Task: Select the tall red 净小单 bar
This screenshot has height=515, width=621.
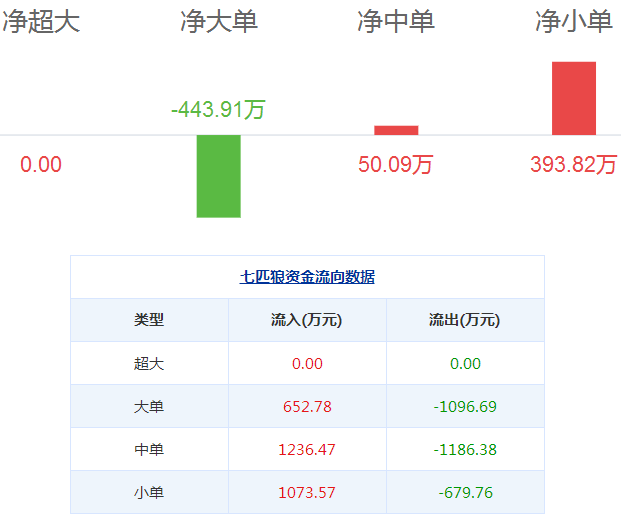Action: [574, 98]
